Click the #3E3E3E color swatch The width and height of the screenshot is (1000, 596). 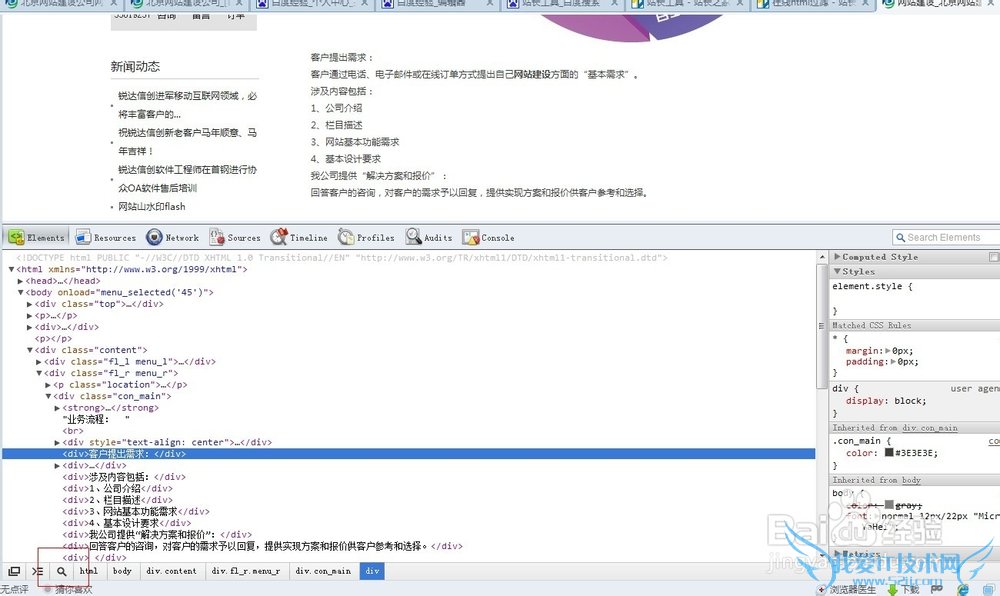(889, 453)
